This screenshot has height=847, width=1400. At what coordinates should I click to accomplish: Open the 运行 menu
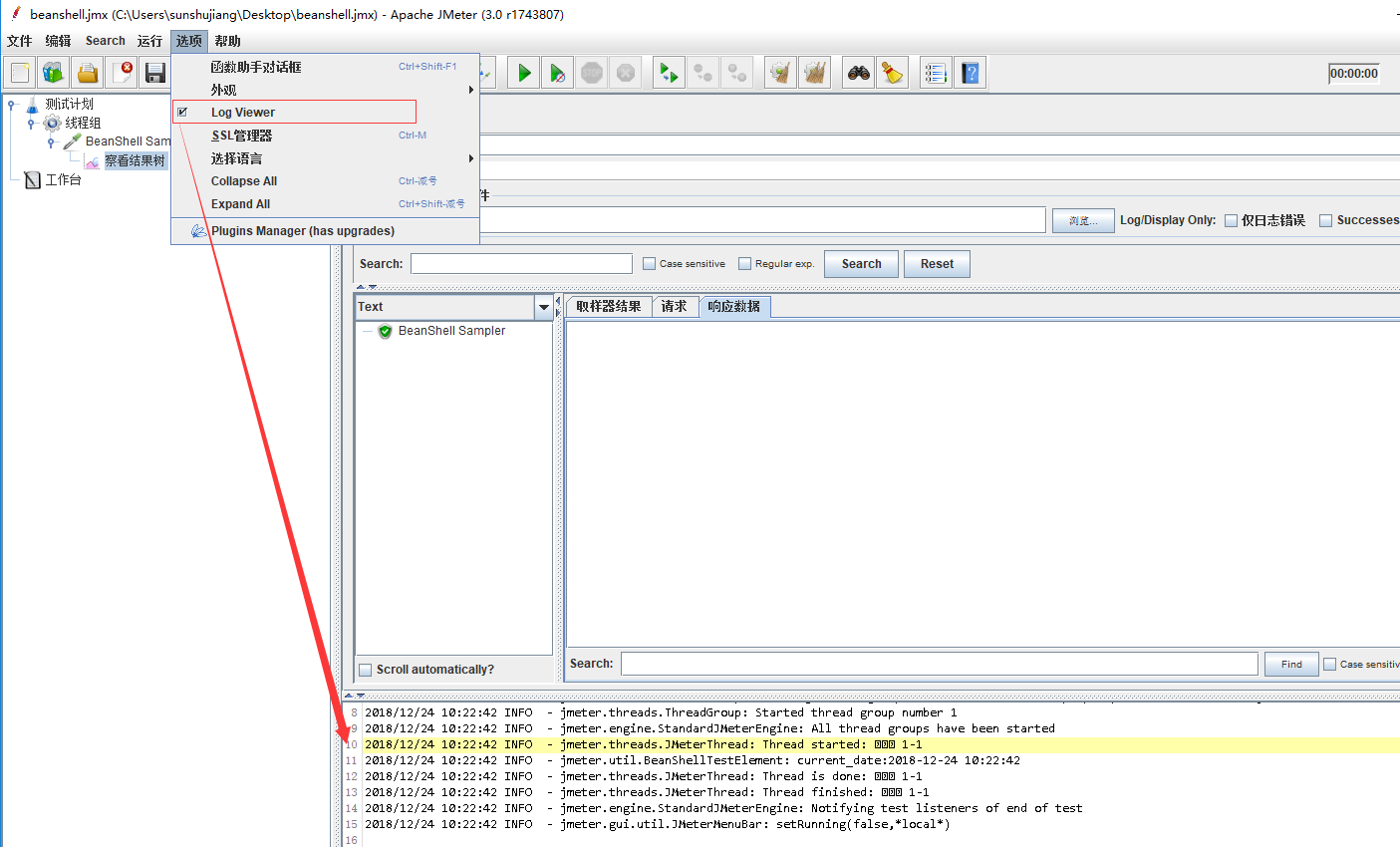click(x=149, y=41)
